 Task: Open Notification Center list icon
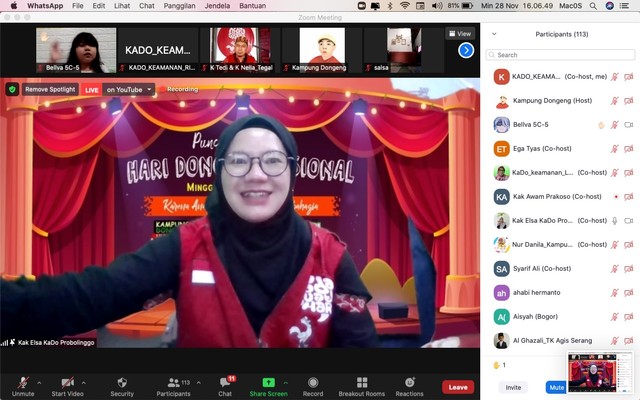coord(624,6)
